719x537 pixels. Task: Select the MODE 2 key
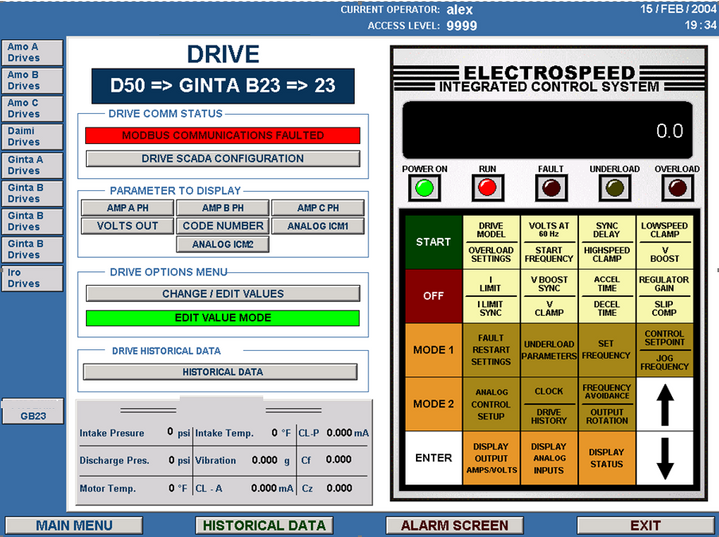pos(433,404)
